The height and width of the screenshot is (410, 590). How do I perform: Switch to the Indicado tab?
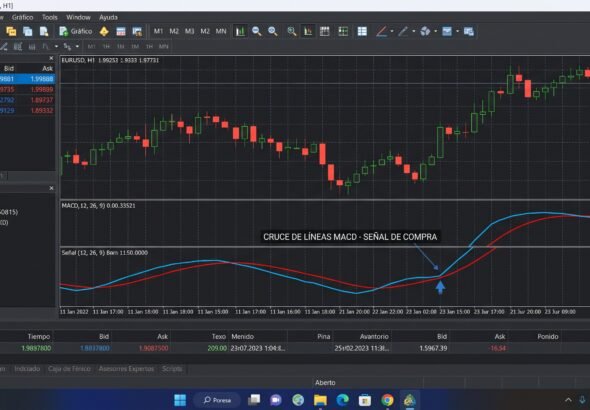click(27, 369)
